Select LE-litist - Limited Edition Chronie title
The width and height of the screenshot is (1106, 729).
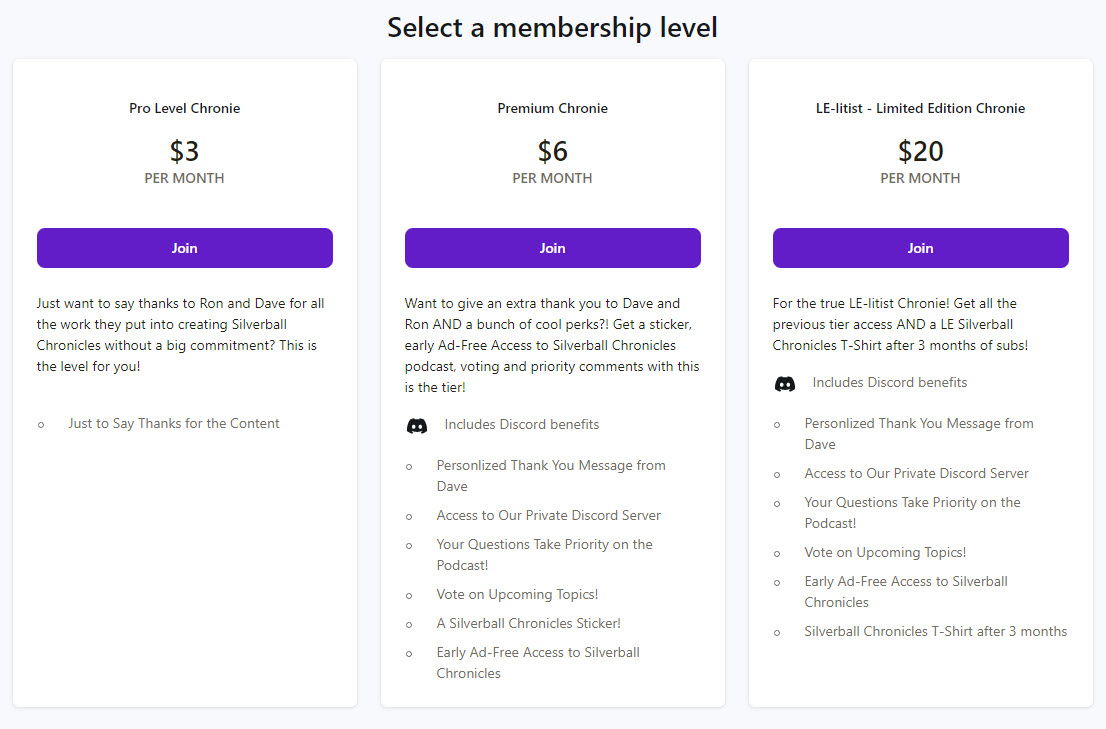[x=920, y=109]
